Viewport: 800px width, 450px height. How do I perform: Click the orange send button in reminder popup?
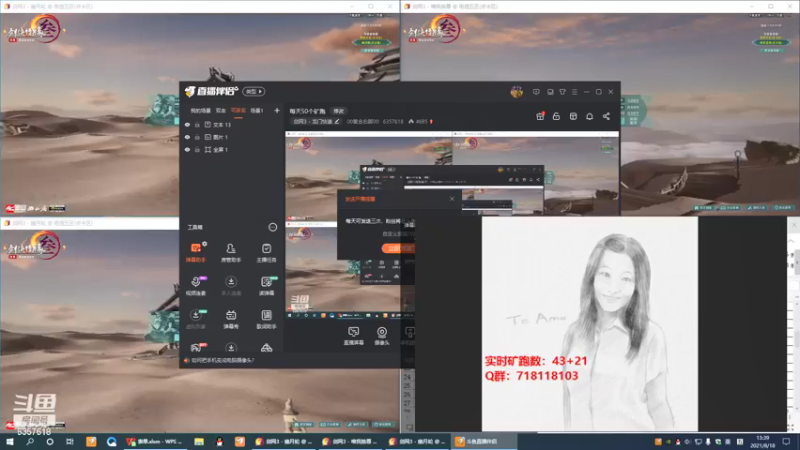[398, 248]
